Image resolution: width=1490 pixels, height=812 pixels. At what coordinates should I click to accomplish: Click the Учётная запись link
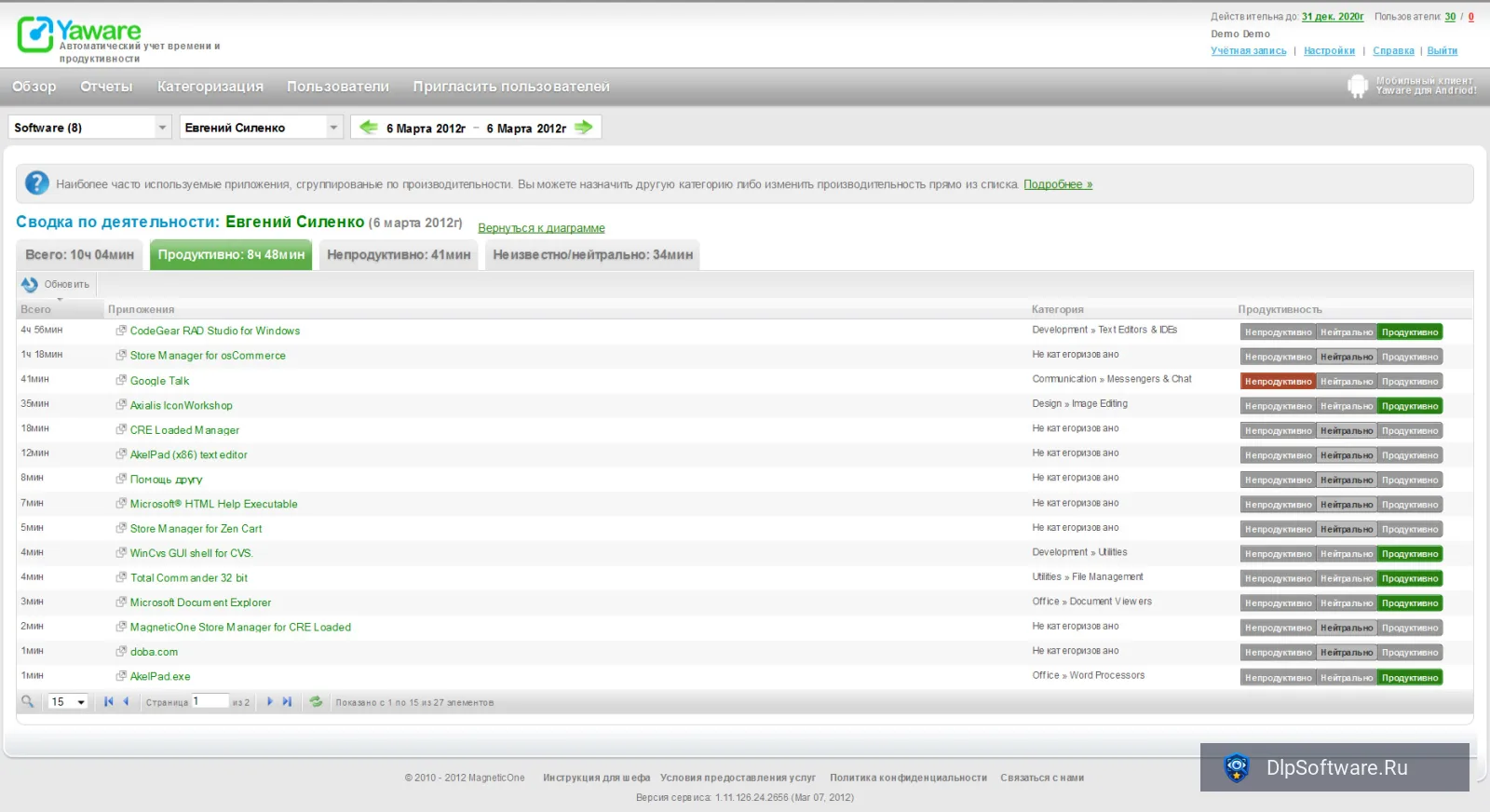tap(1248, 51)
